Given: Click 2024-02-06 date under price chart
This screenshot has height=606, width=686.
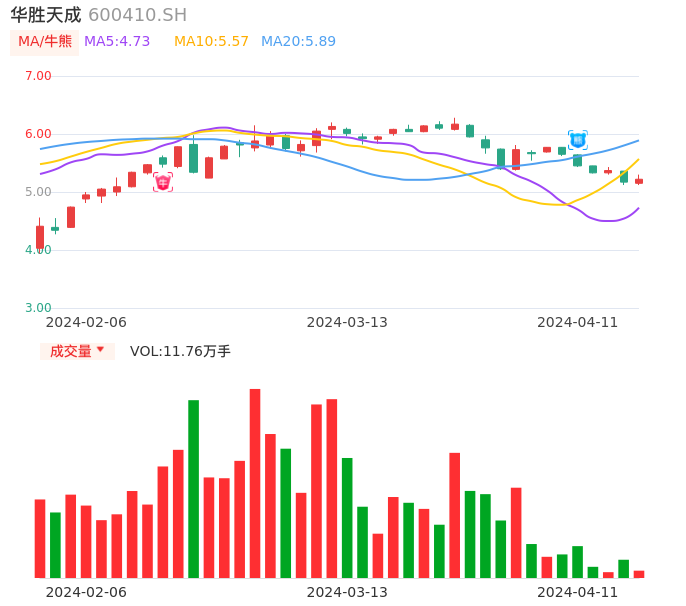Looking at the screenshot, I should click(86, 322).
